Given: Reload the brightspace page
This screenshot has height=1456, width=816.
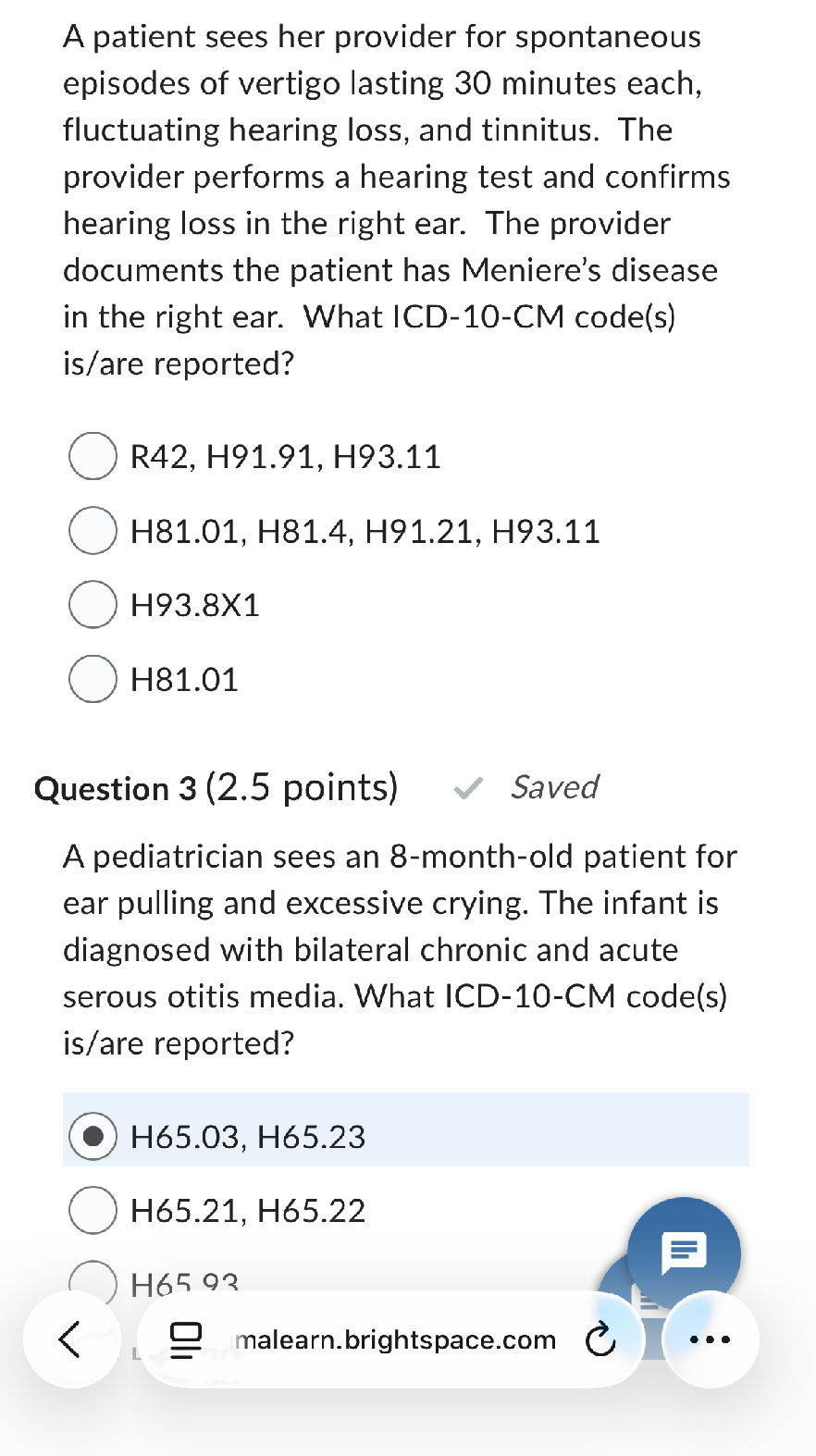Looking at the screenshot, I should [600, 1339].
